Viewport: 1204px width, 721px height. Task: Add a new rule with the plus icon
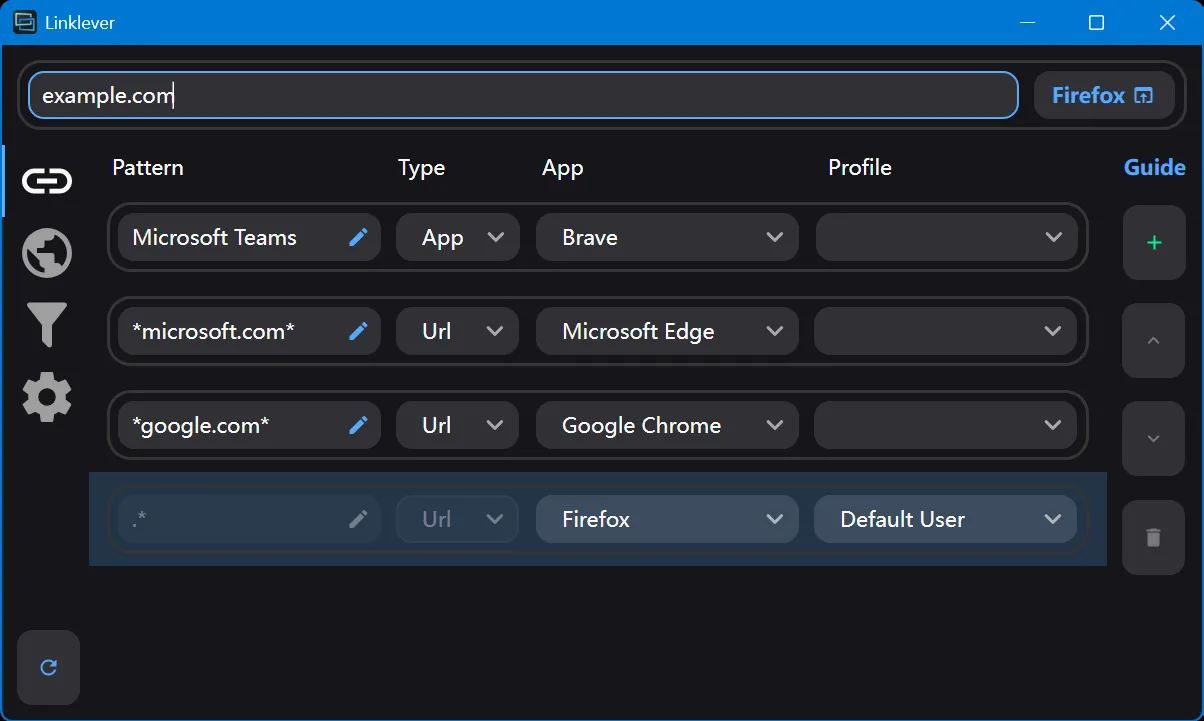(1153, 242)
